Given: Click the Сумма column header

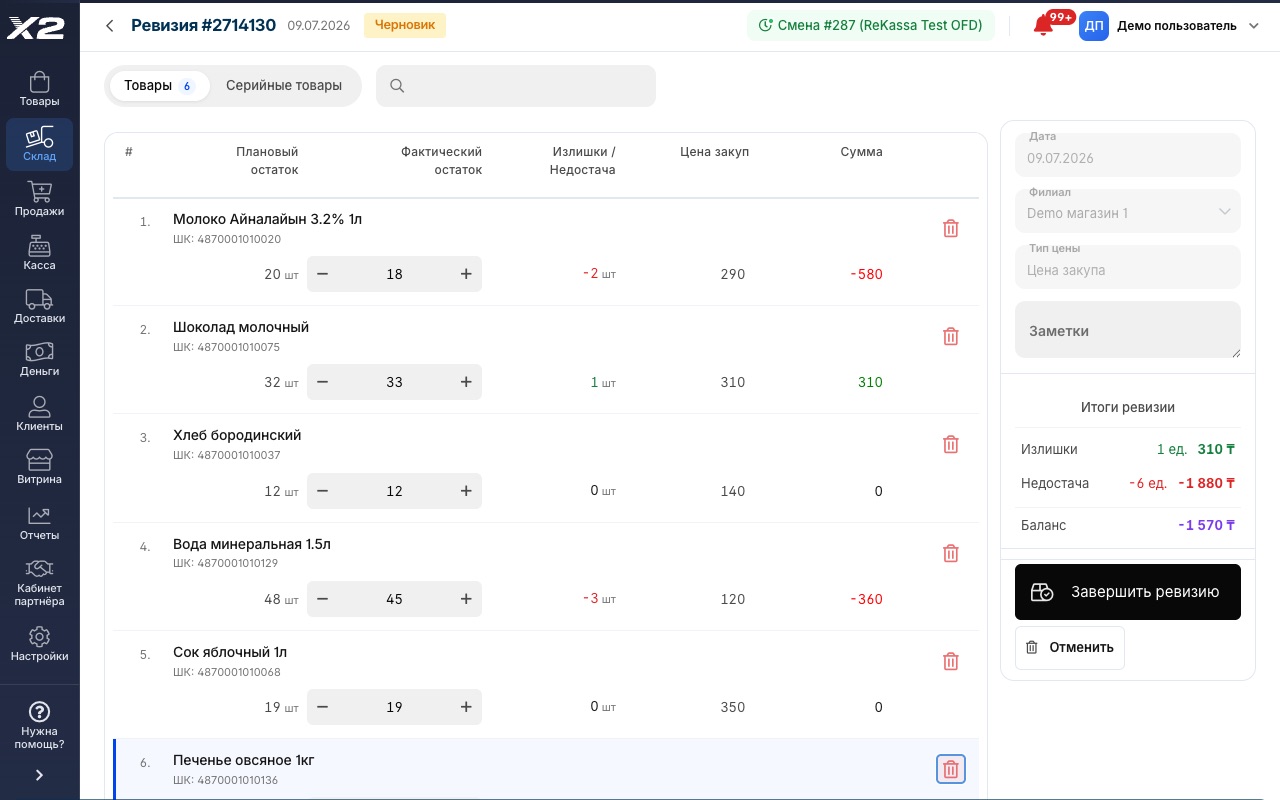Looking at the screenshot, I should pyautogui.click(x=861, y=152).
